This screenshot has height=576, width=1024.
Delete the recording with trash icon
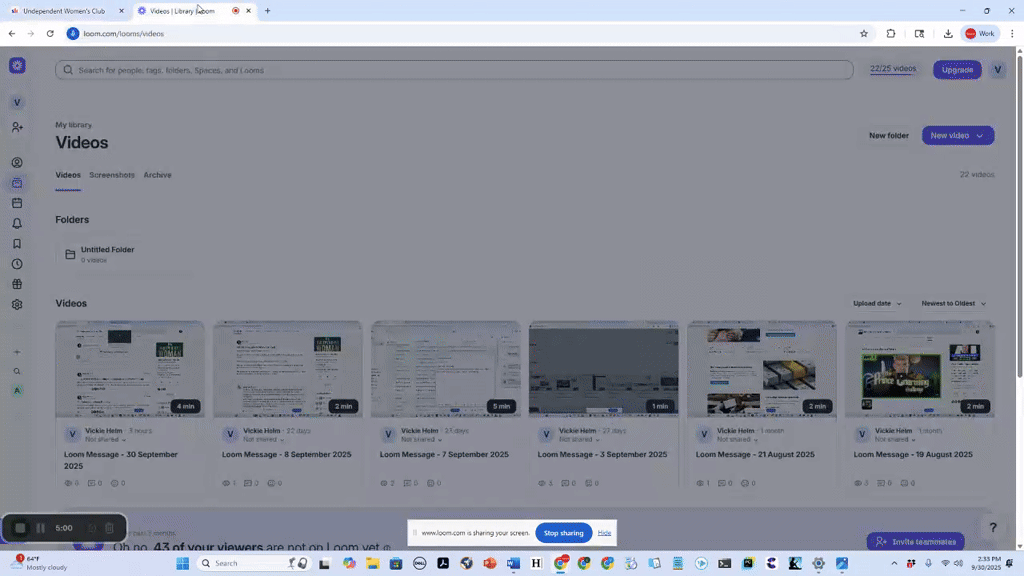pos(109,528)
